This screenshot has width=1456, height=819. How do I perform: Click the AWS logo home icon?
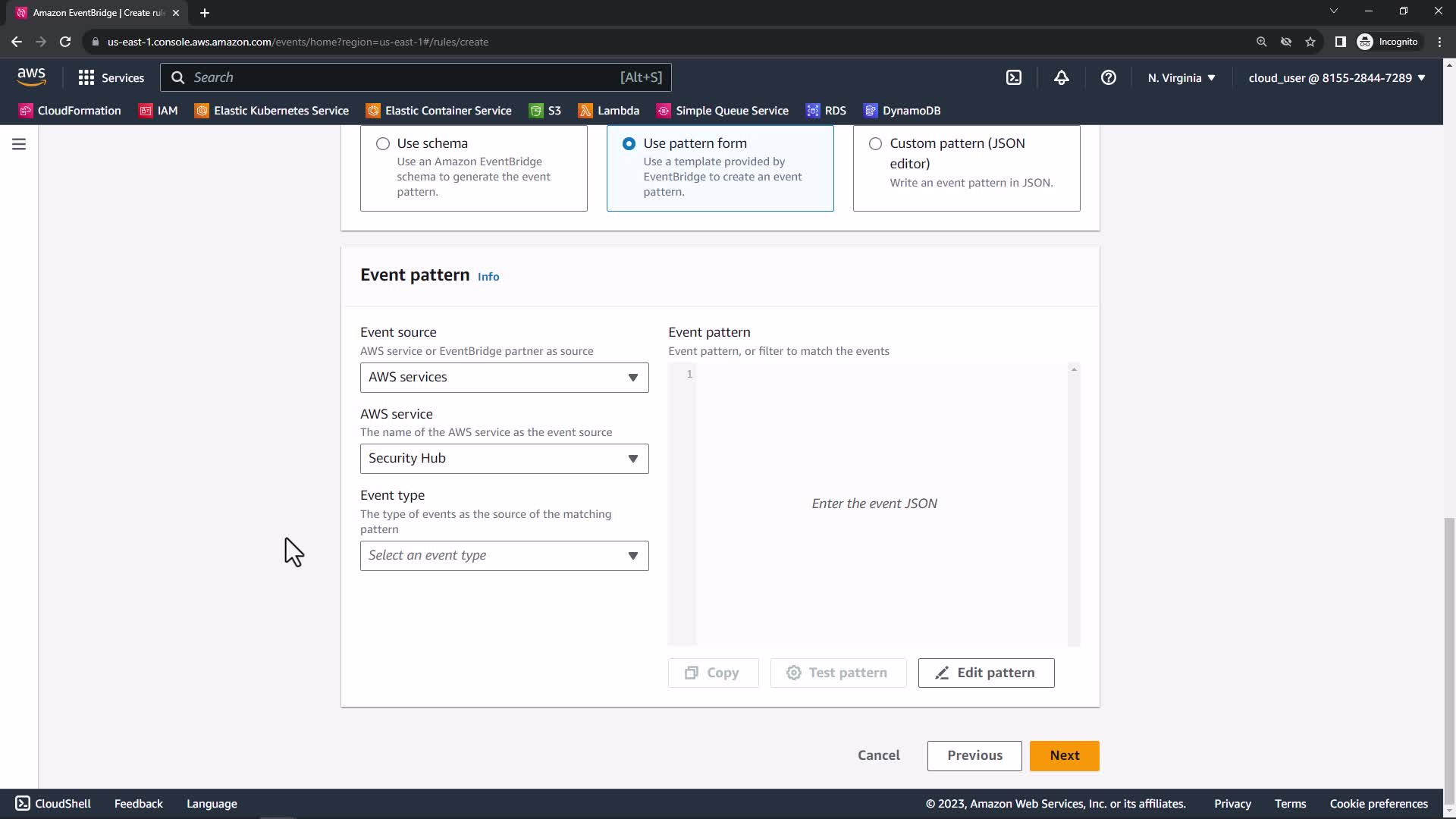pyautogui.click(x=31, y=77)
